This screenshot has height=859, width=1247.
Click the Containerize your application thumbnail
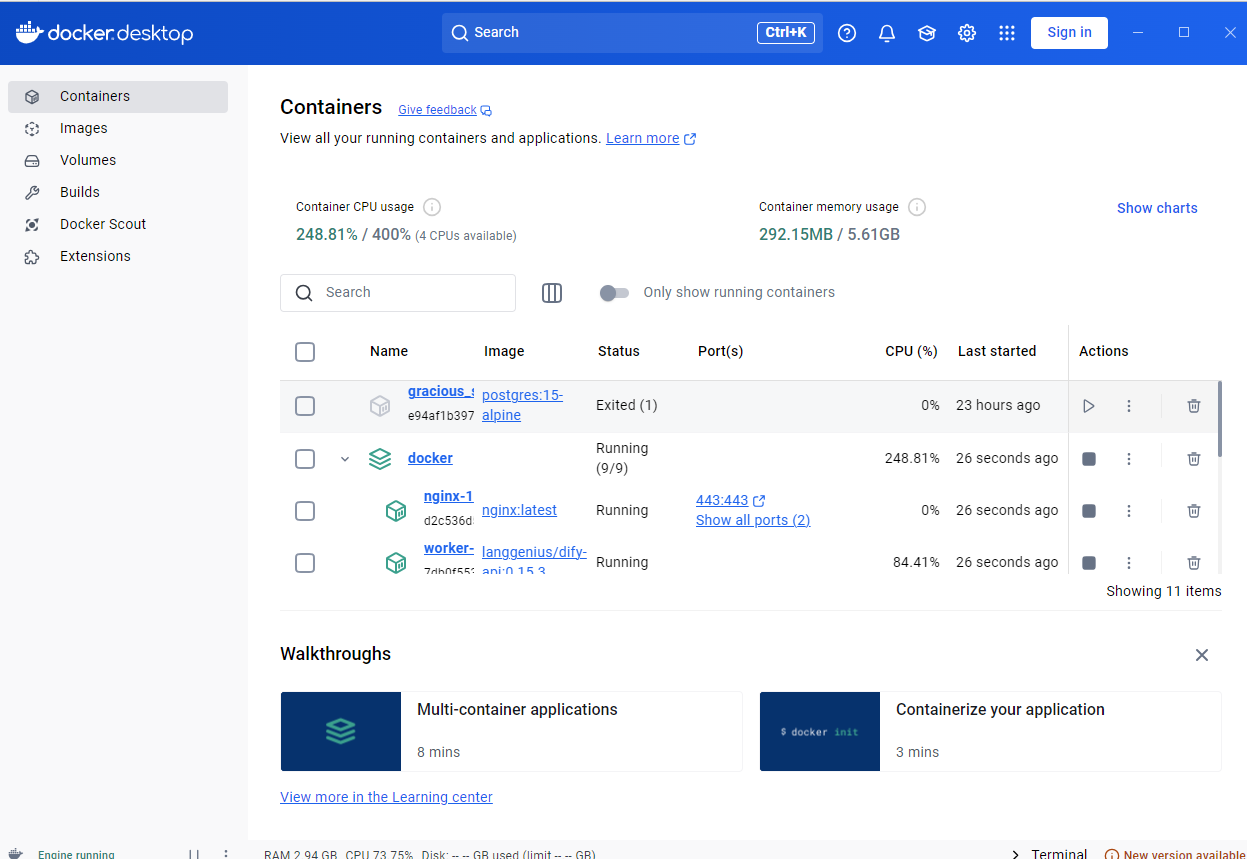820,732
